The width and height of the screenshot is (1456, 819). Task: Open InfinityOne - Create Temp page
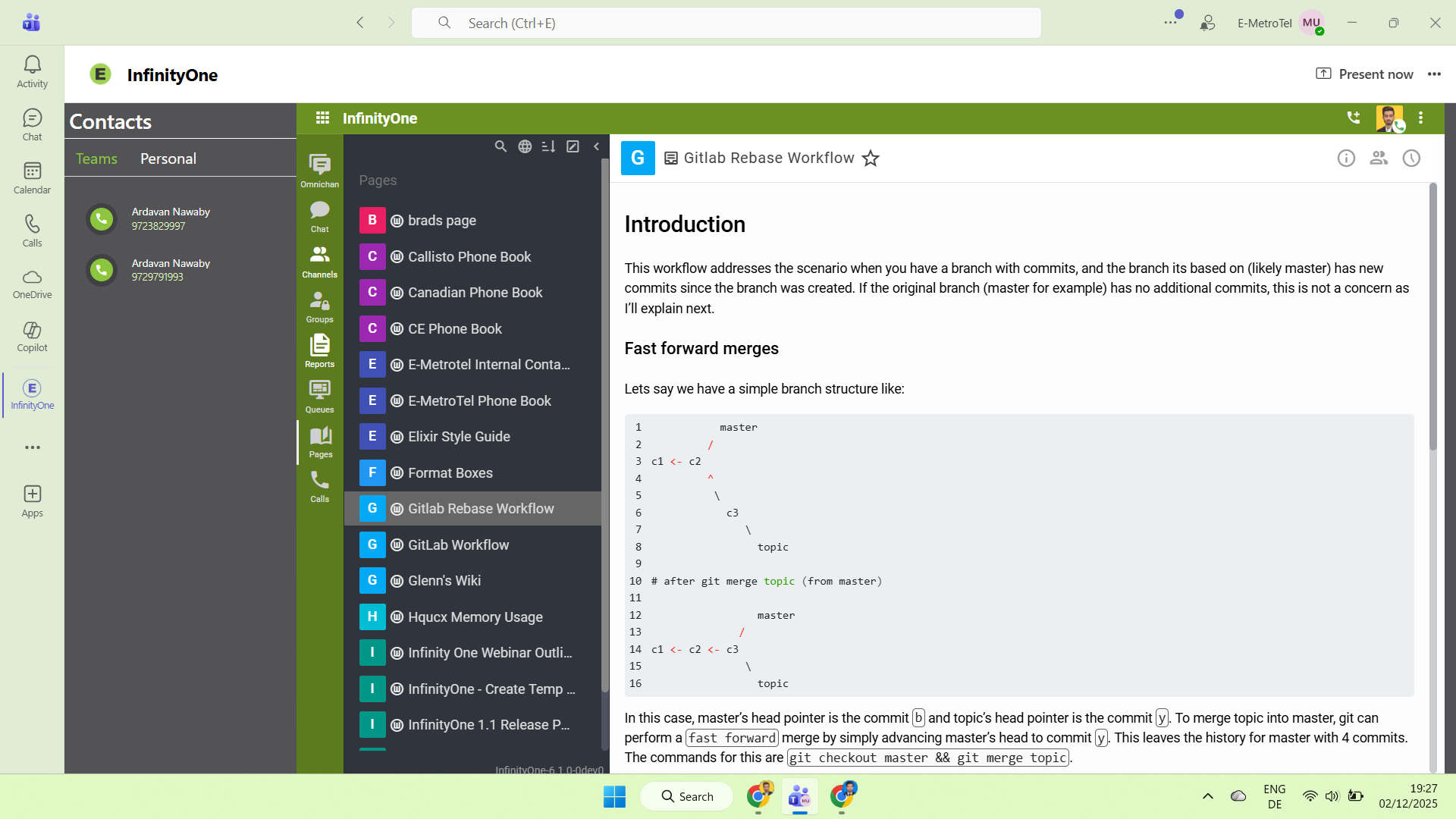click(x=472, y=689)
